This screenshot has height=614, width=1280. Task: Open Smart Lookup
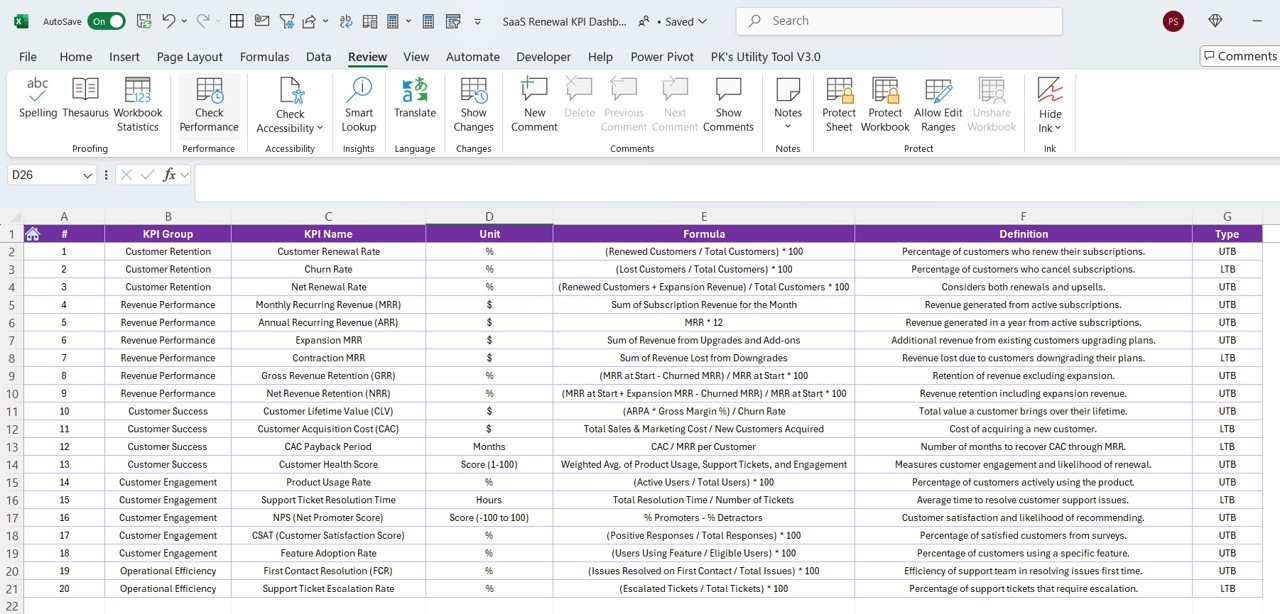tap(359, 105)
